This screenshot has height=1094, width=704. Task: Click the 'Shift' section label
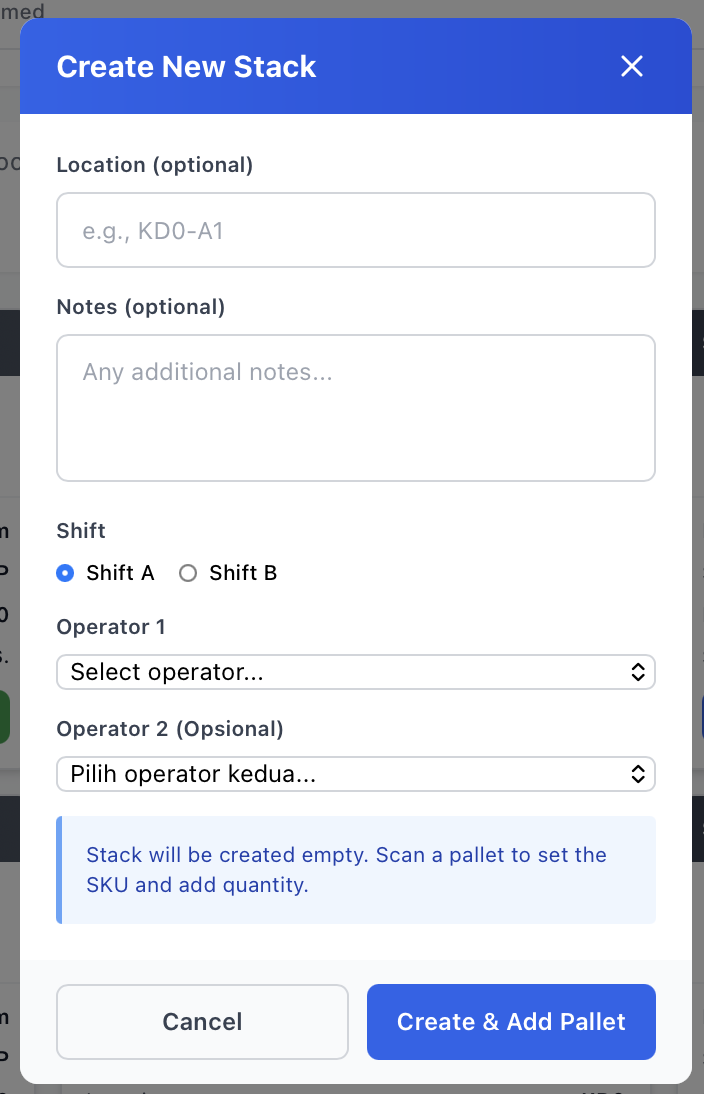point(81,530)
